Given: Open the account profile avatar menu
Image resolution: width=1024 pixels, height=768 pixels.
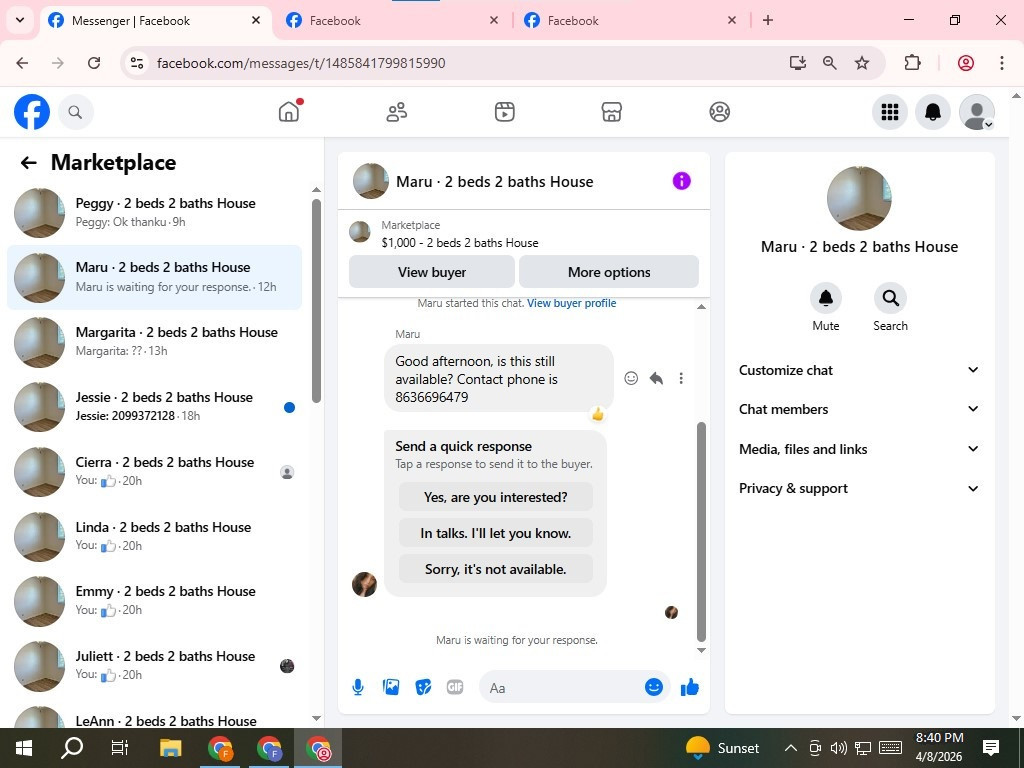Looking at the screenshot, I should click(976, 112).
